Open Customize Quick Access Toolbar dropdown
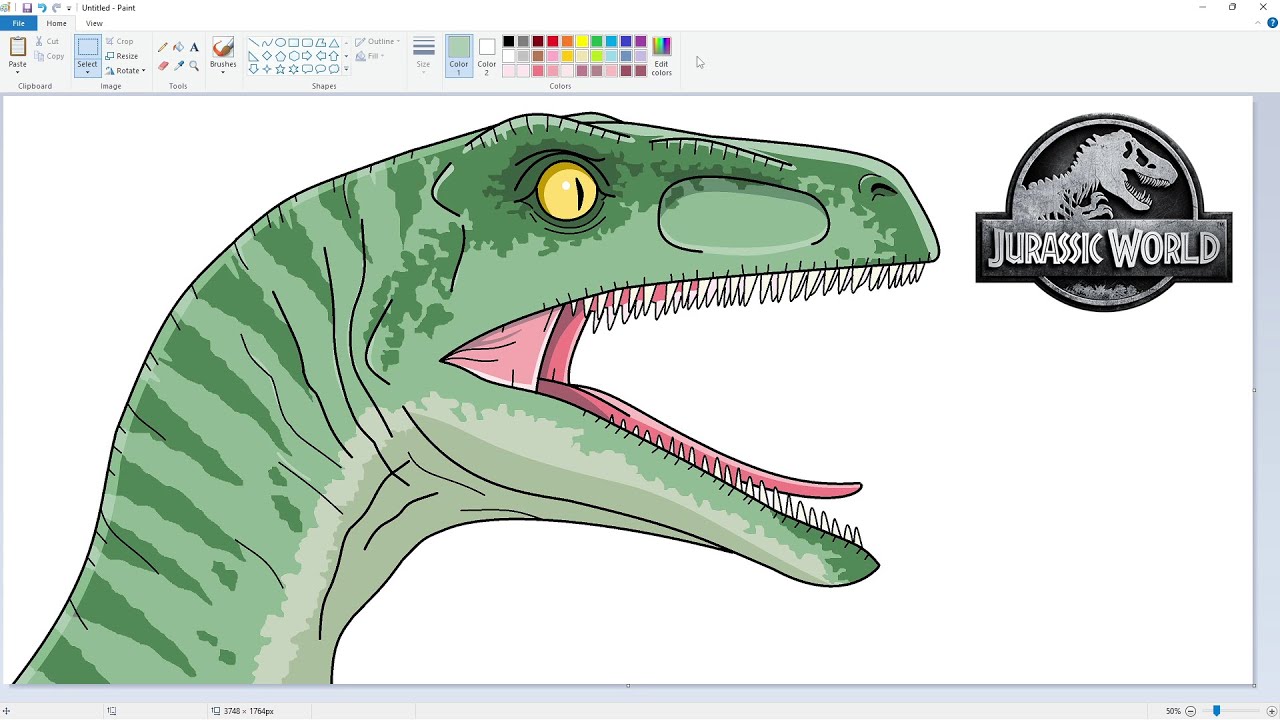1280x720 pixels. click(x=69, y=8)
